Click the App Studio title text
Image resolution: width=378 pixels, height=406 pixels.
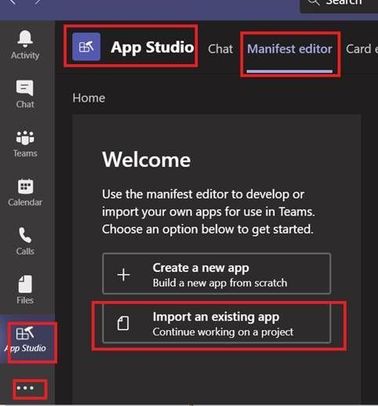(152, 47)
